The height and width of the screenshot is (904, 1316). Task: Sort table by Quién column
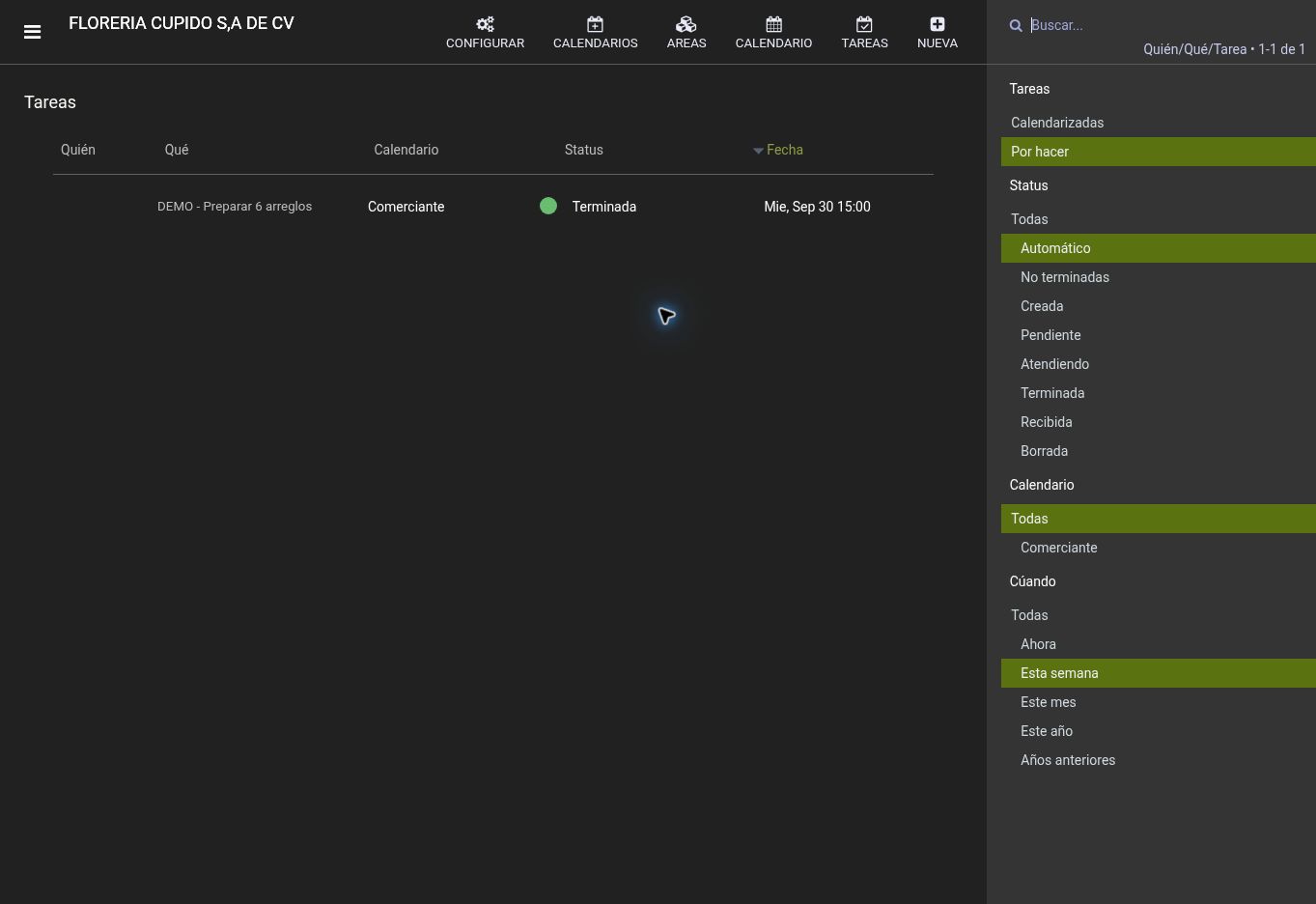coord(78,150)
